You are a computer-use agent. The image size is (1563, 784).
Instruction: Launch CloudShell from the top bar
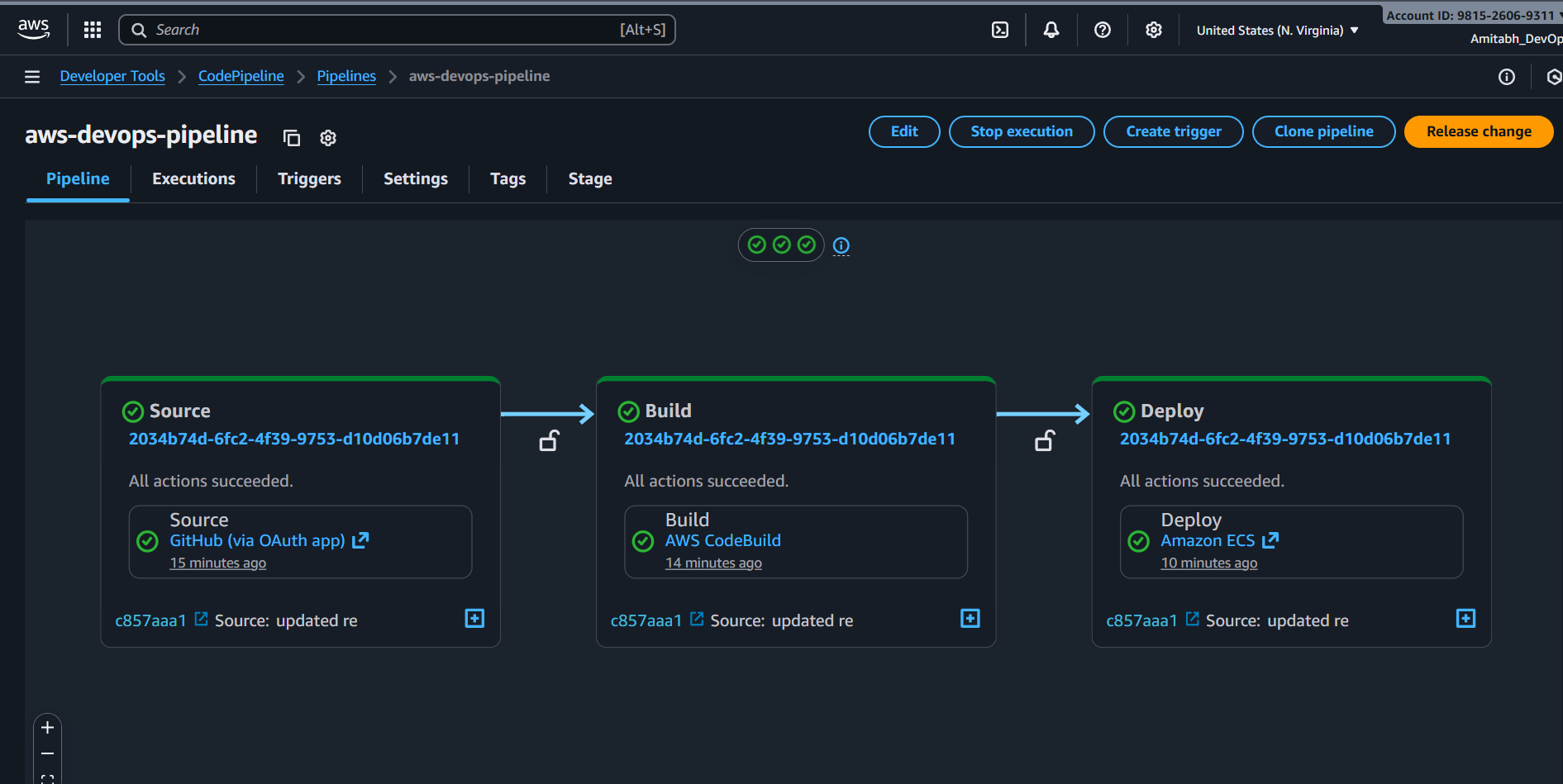(1000, 30)
